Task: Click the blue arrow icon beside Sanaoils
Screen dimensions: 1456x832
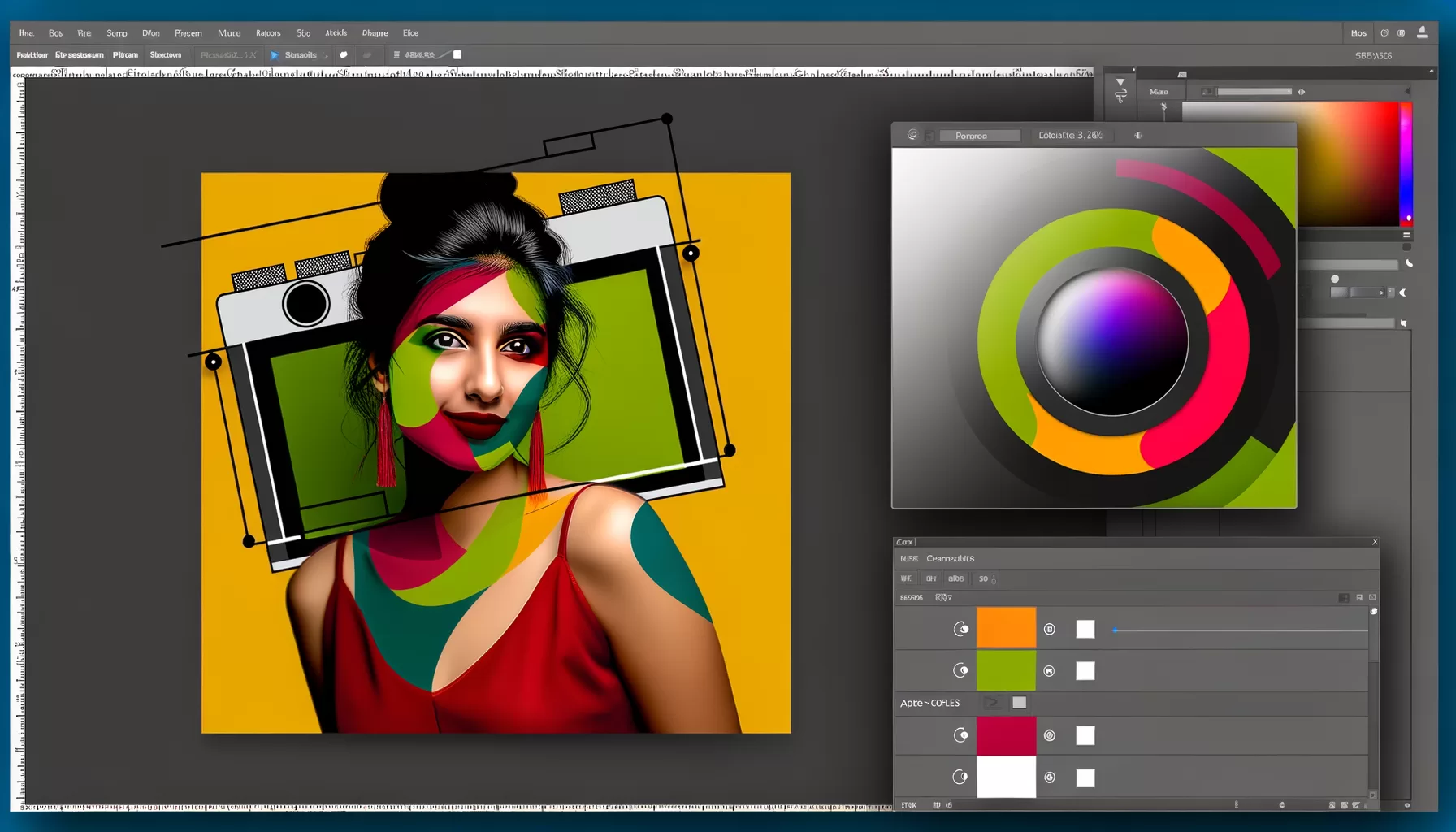Action: pos(275,55)
